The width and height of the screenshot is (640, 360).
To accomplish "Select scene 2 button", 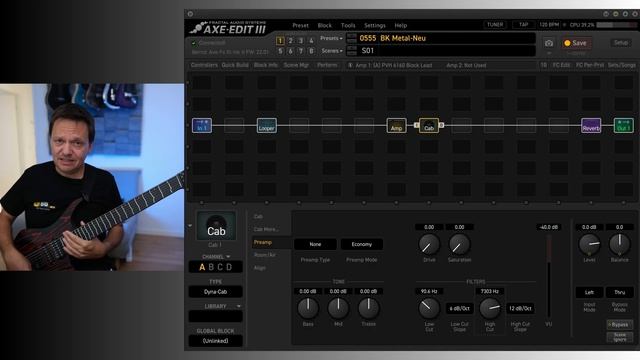I will pos(291,41).
